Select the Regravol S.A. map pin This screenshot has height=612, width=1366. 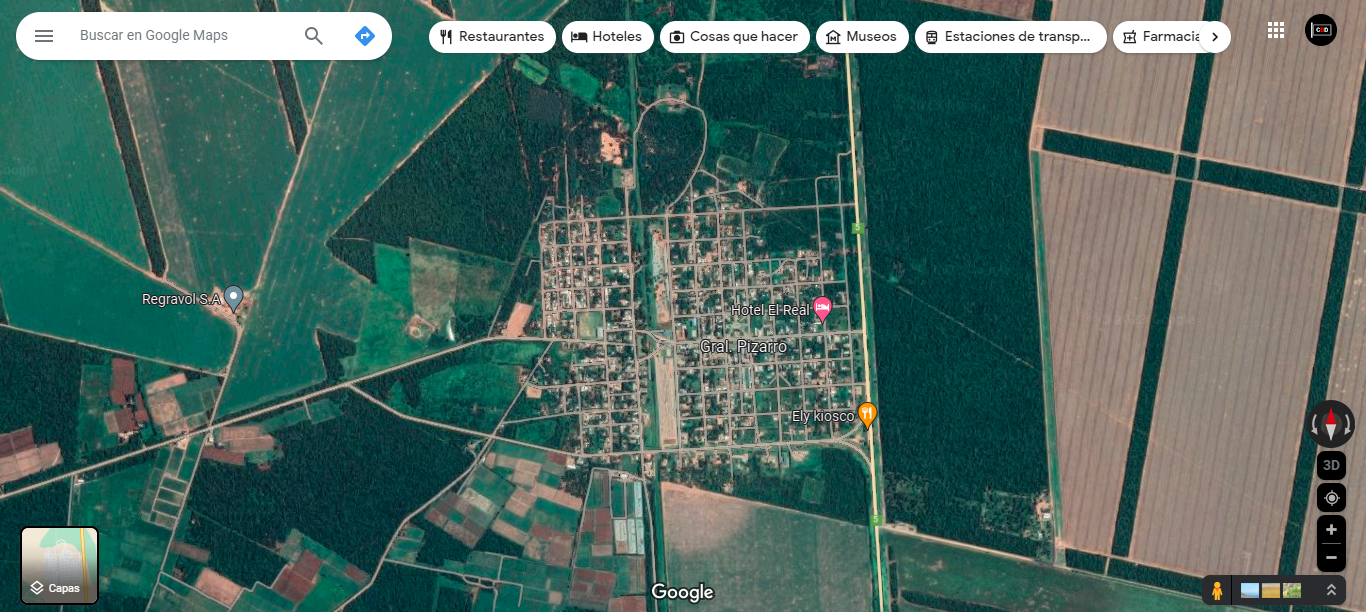[233, 297]
